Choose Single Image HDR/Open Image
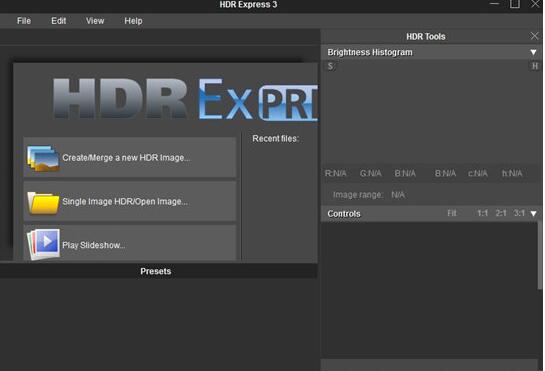Viewport: 545px width, 371px height. pyautogui.click(x=130, y=201)
